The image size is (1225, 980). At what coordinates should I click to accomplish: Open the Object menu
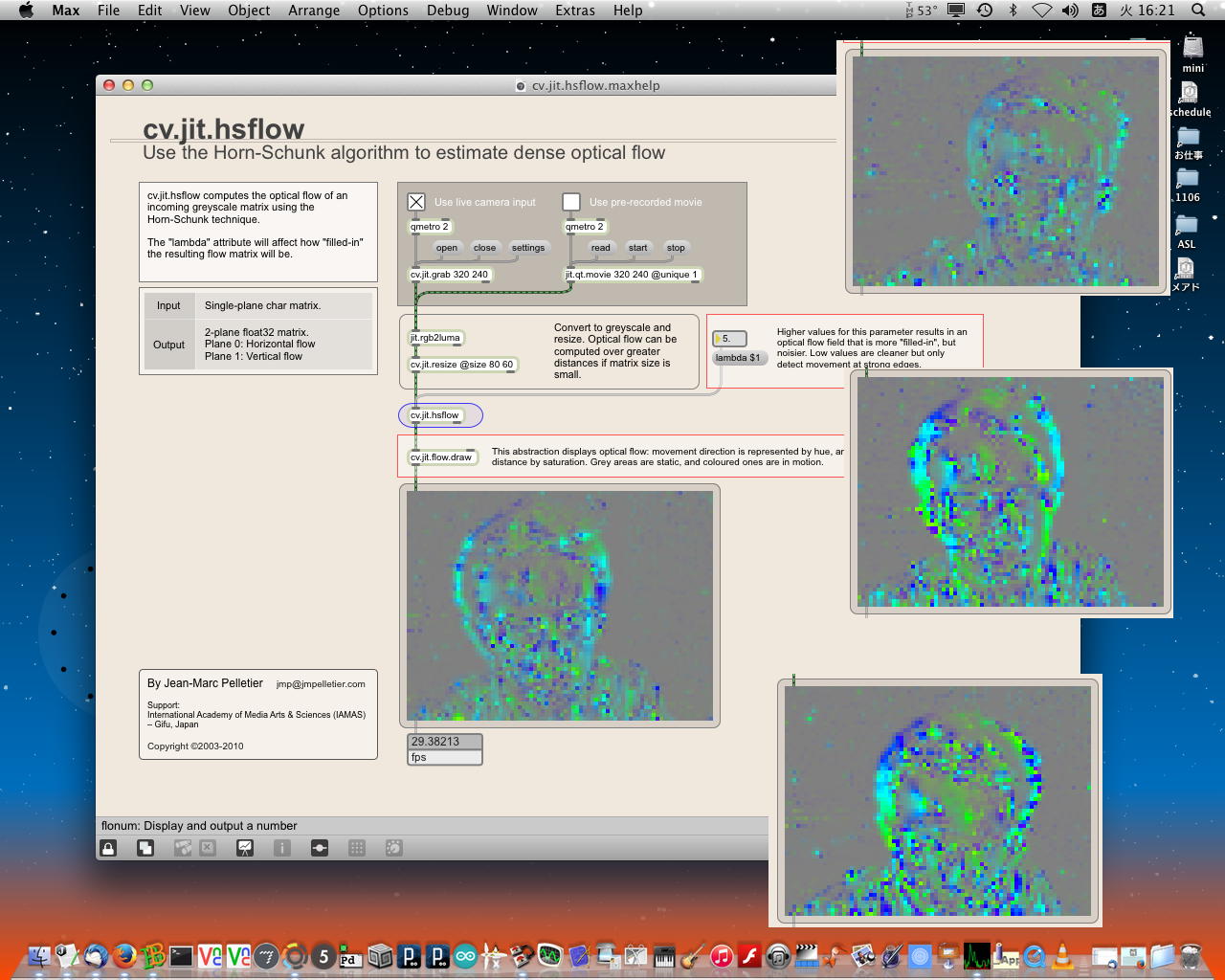tap(249, 11)
